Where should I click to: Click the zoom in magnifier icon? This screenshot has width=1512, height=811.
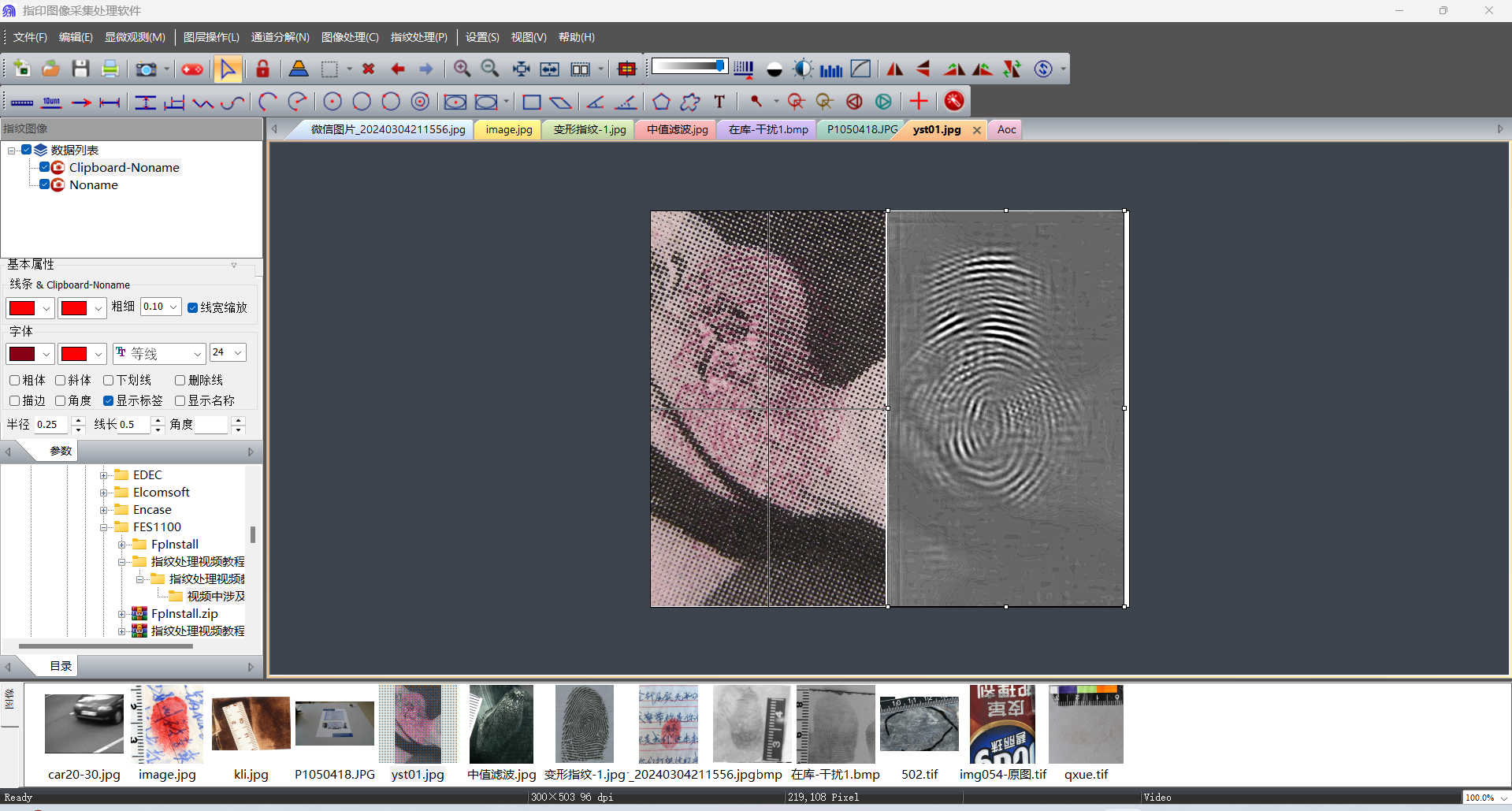(x=462, y=69)
